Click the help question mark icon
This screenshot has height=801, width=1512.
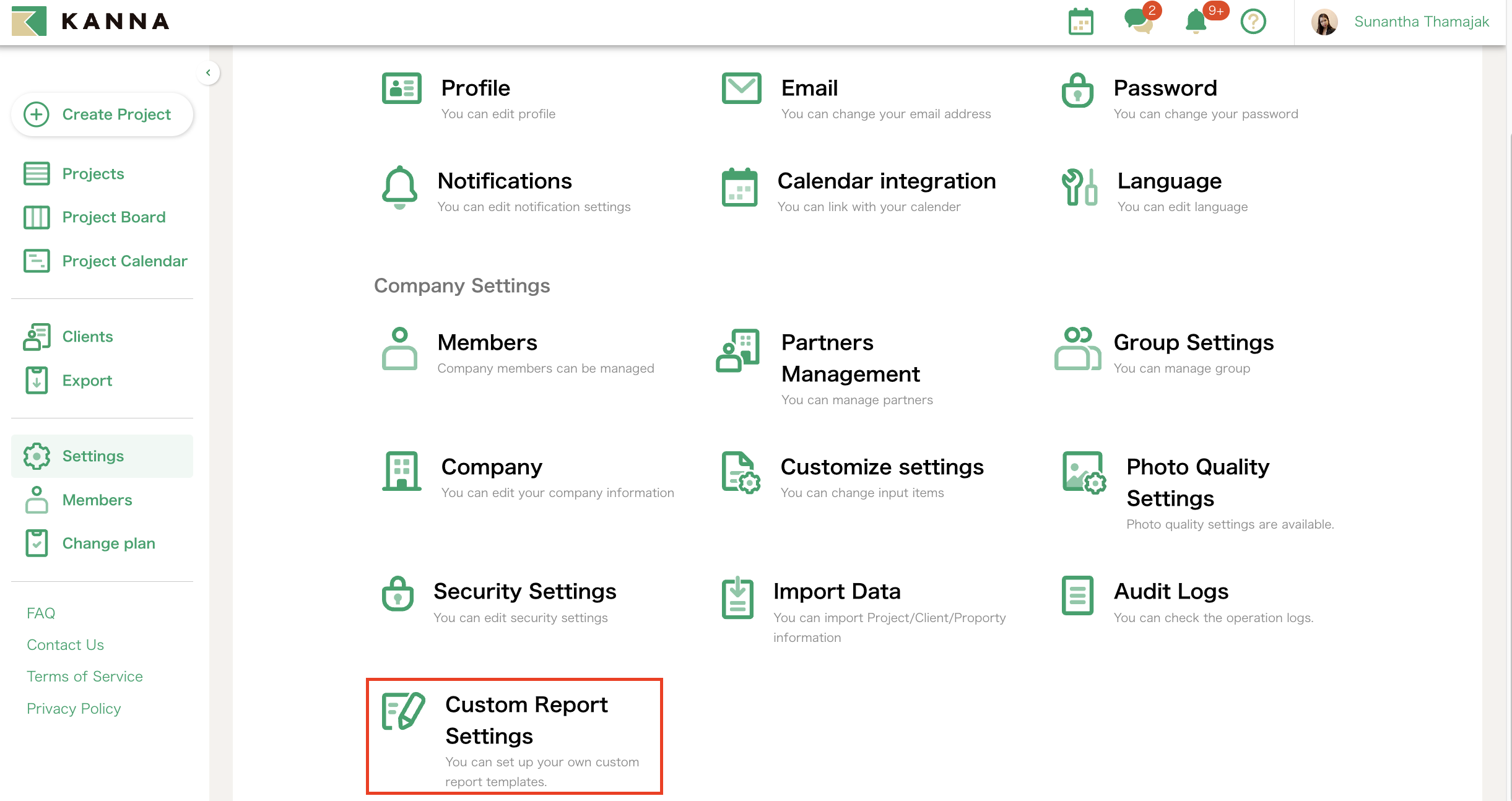tap(1253, 22)
